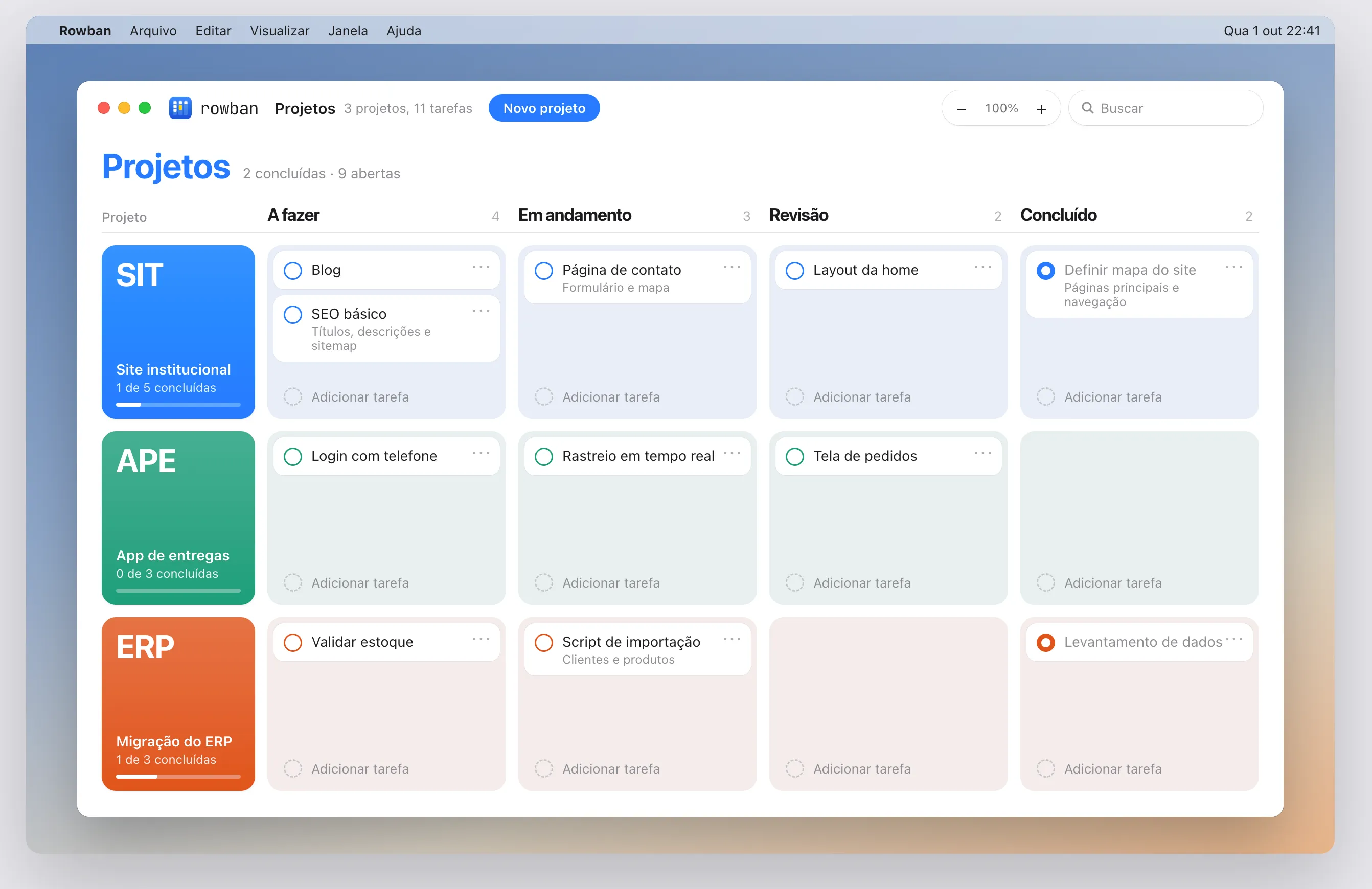Viewport: 1372px width, 889px height.
Task: Increase zoom with the plus icon
Action: [1041, 109]
